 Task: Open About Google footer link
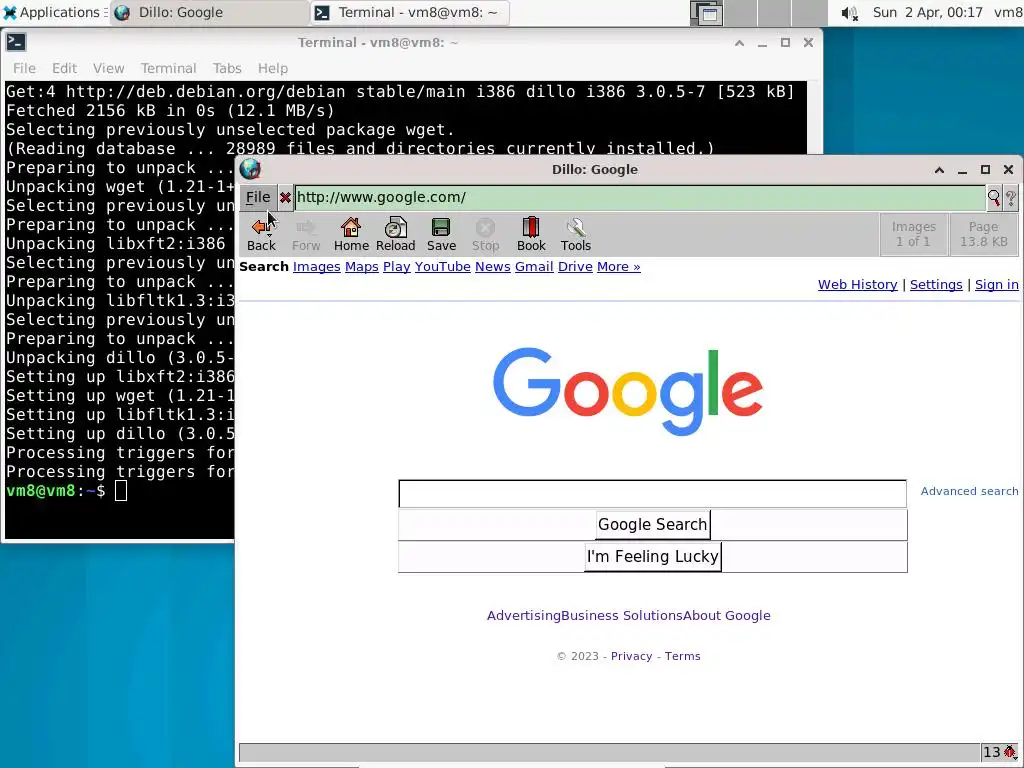(x=727, y=615)
